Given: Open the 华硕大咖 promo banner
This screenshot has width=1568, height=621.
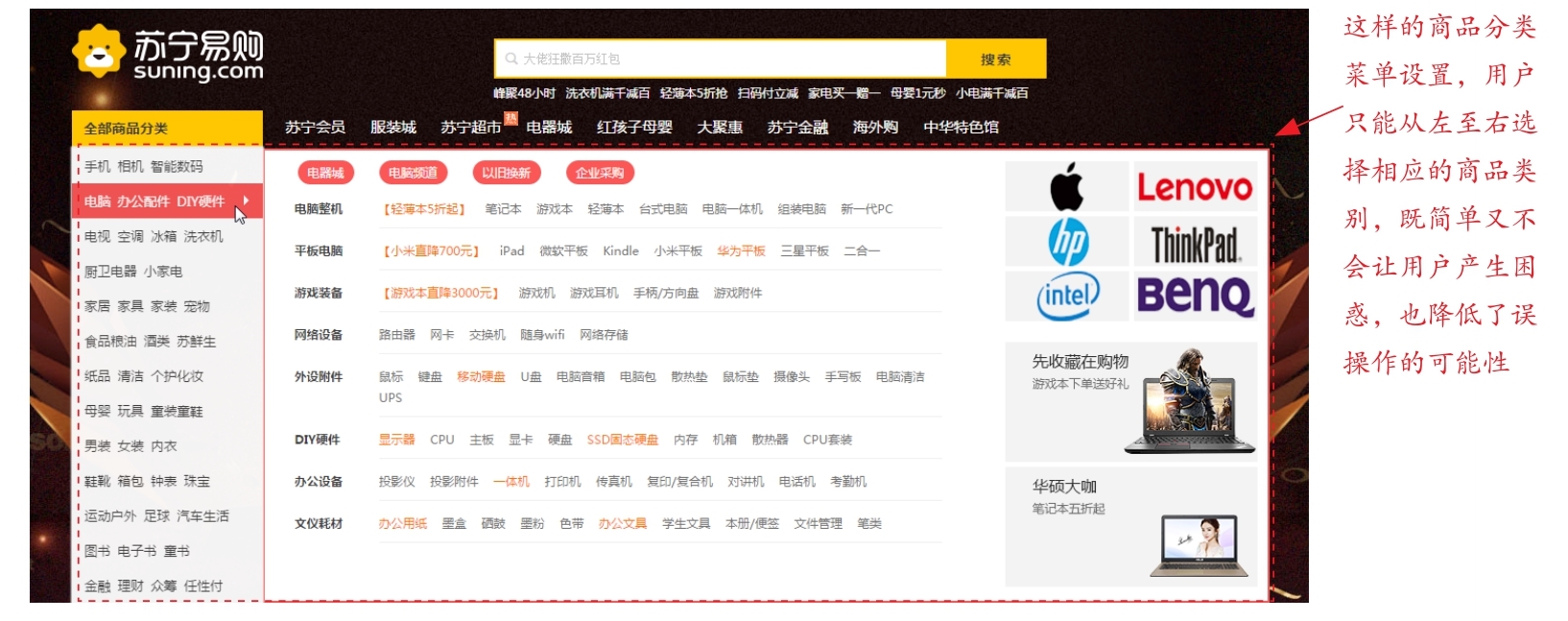Looking at the screenshot, I should pos(1130,526).
